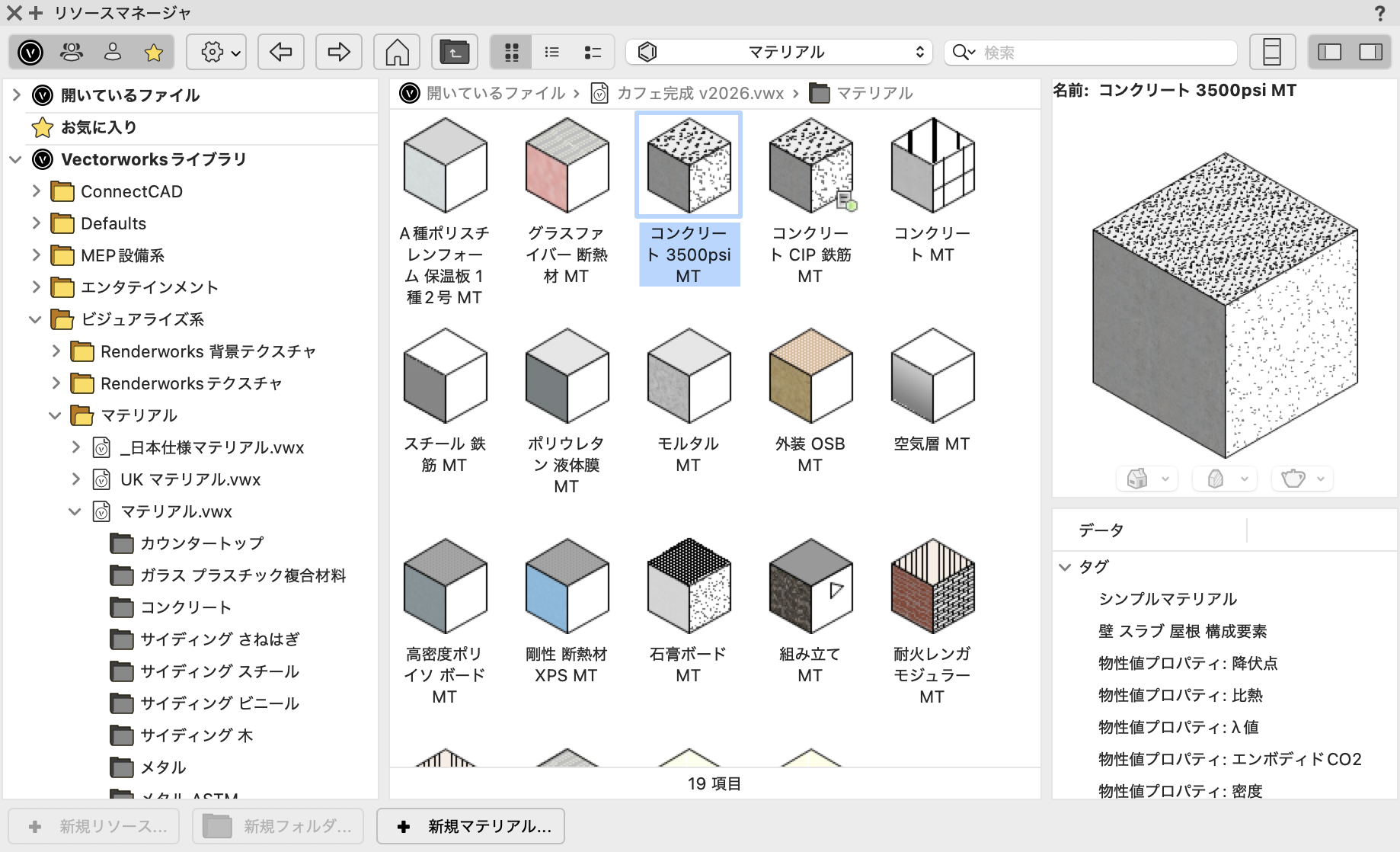Go forward with the right arrow button

pos(338,53)
